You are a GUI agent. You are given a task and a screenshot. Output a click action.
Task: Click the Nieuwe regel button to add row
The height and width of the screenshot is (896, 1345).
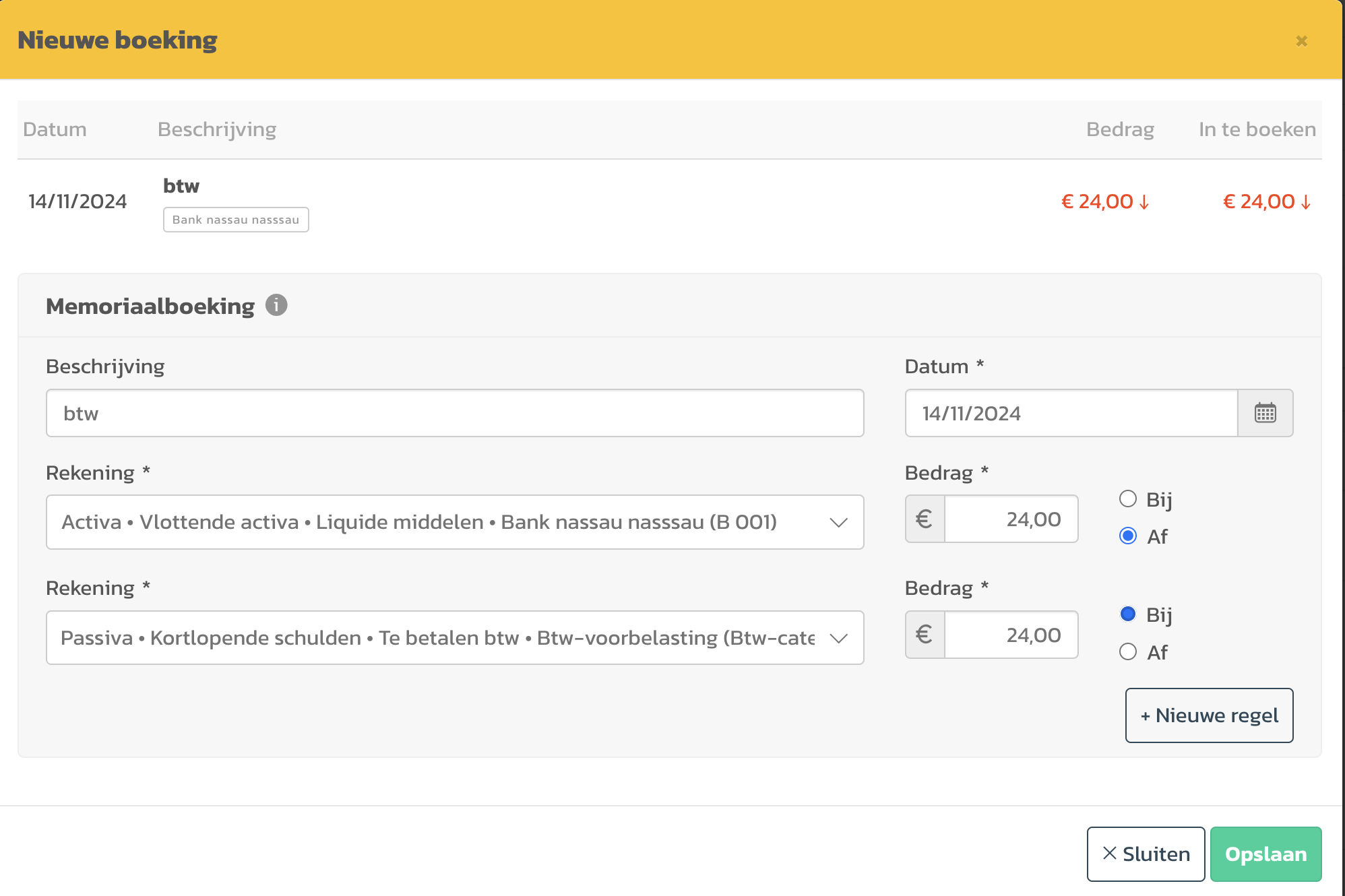[x=1209, y=715]
